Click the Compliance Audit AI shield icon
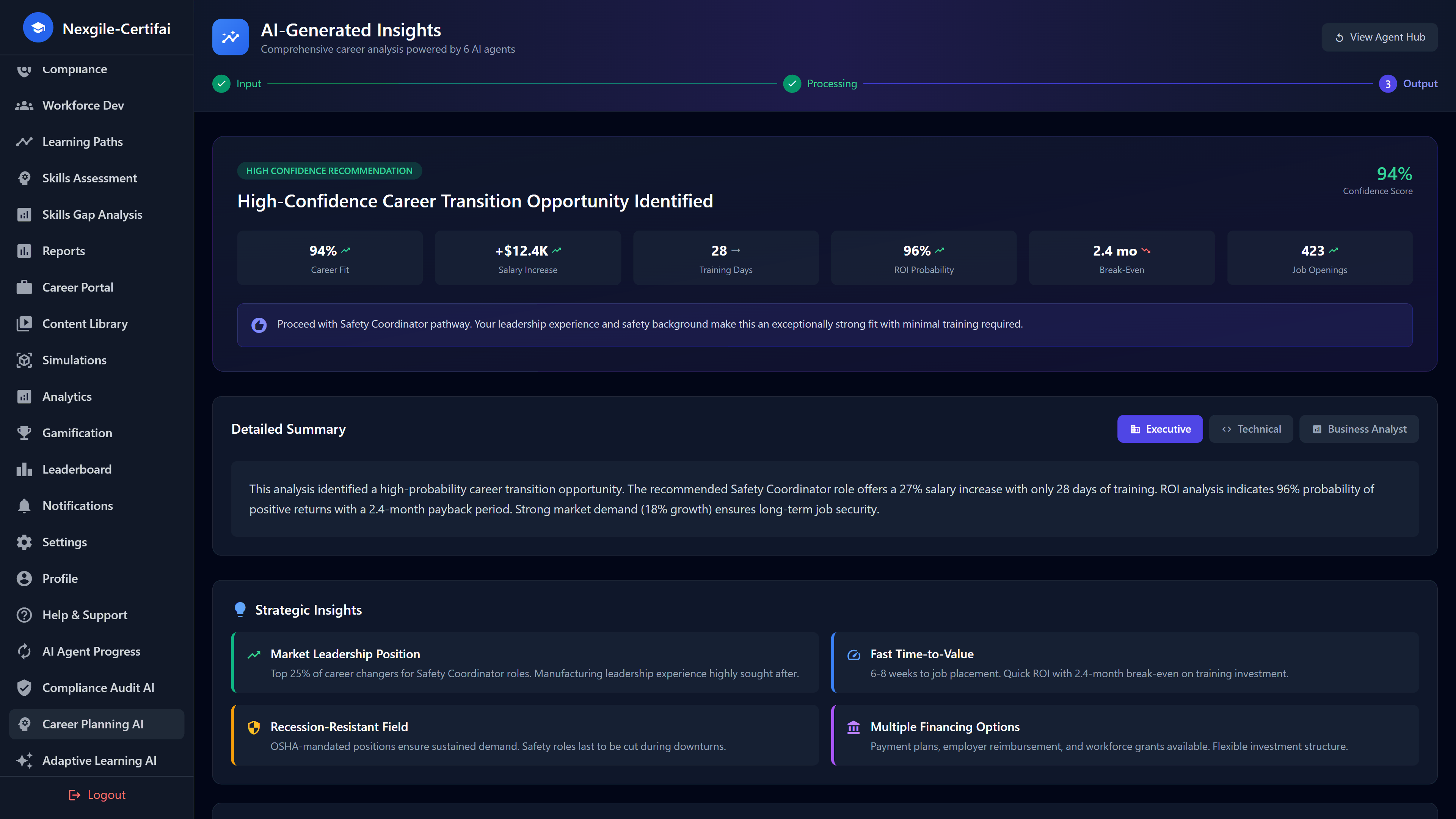Image resolution: width=1456 pixels, height=819 pixels. point(24,688)
